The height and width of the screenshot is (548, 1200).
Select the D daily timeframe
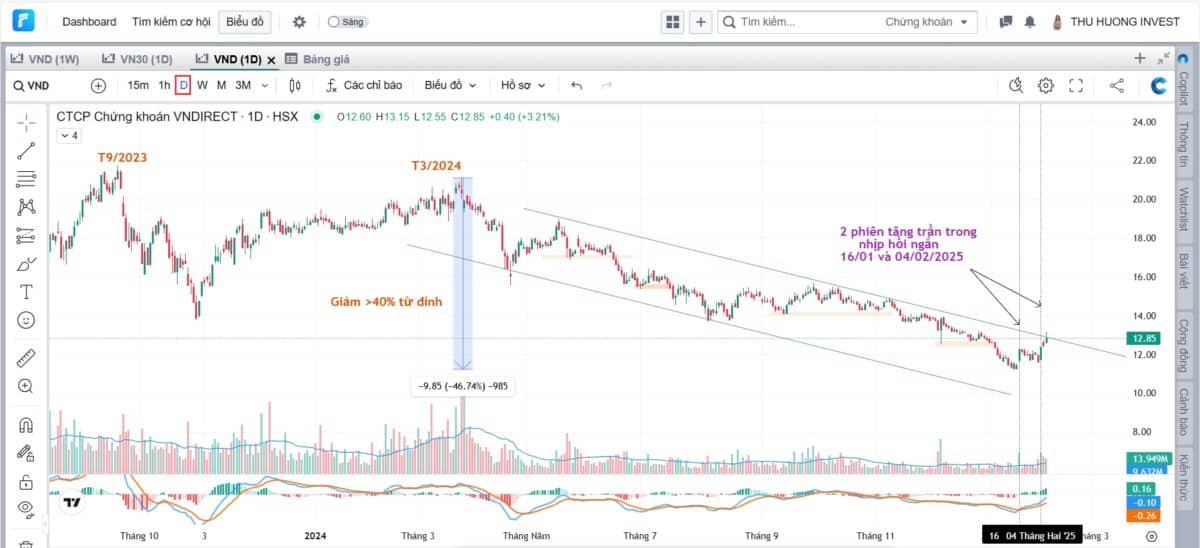click(183, 86)
